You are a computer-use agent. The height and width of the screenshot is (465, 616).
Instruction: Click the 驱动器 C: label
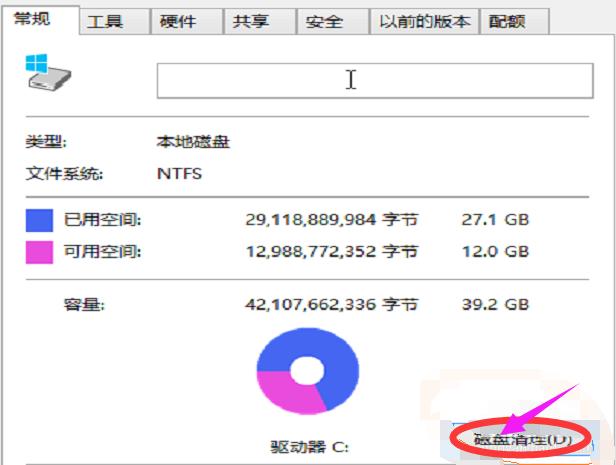(308, 446)
